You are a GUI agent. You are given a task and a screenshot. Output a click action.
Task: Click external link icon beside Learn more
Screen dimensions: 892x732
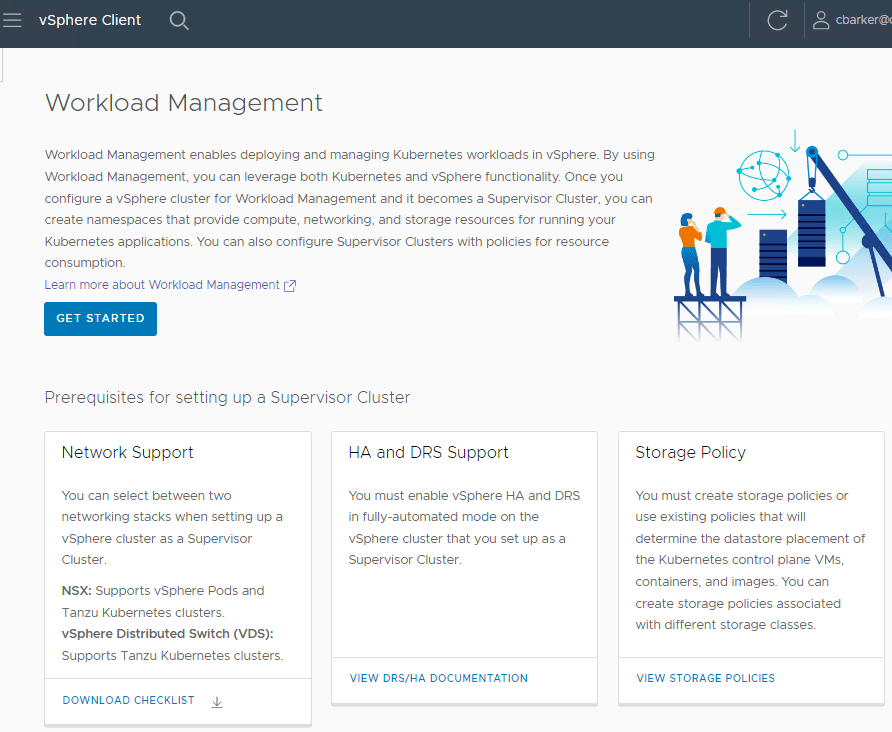coord(290,286)
